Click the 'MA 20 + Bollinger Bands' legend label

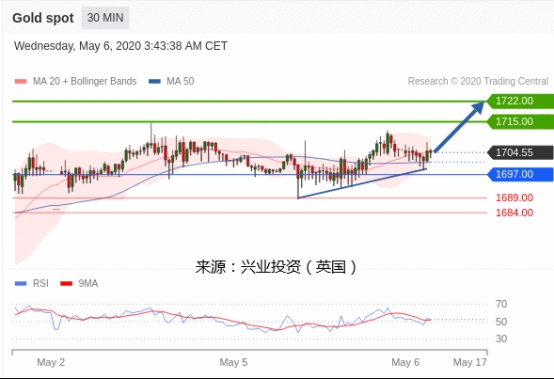(x=85, y=81)
